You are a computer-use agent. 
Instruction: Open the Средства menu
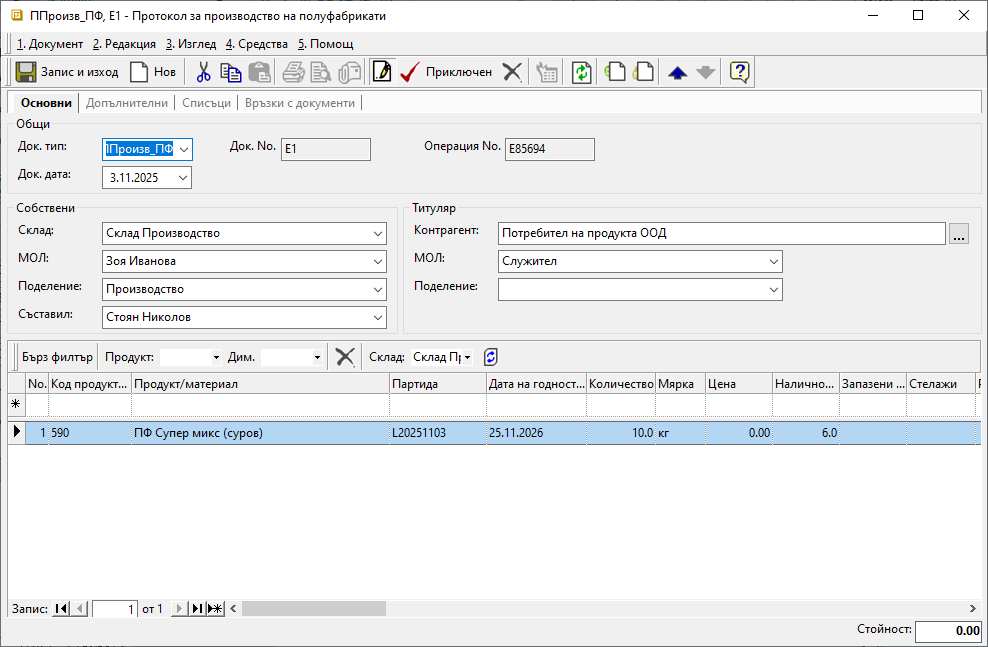click(x=257, y=44)
